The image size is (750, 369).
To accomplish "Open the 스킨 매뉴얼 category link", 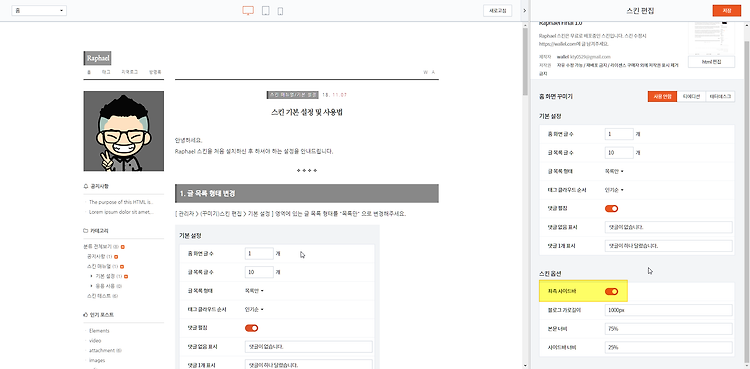I will coord(99,267).
